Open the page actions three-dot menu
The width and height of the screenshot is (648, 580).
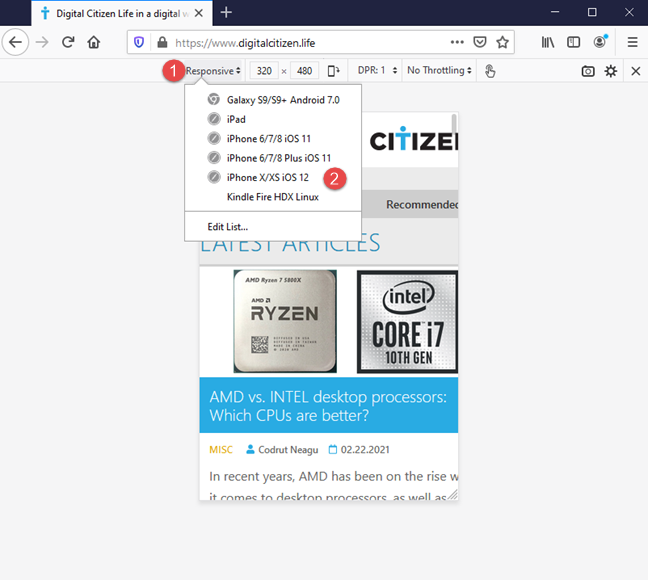click(457, 42)
